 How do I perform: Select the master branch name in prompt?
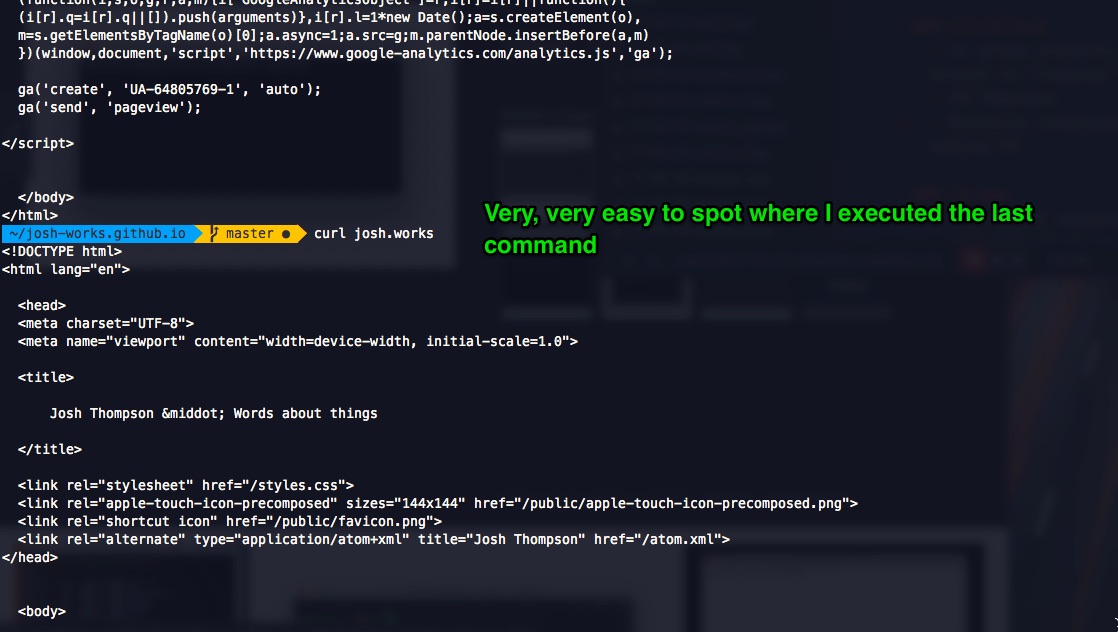pos(250,233)
